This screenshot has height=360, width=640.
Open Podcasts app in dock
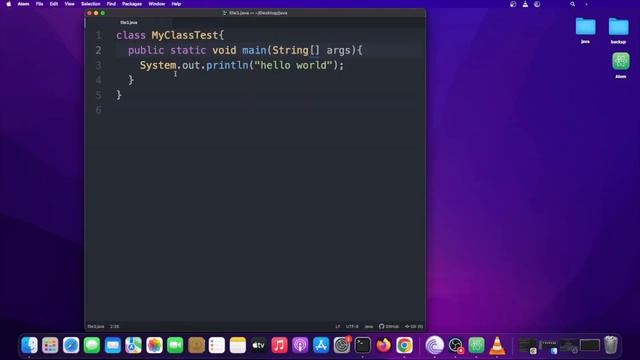click(300, 345)
